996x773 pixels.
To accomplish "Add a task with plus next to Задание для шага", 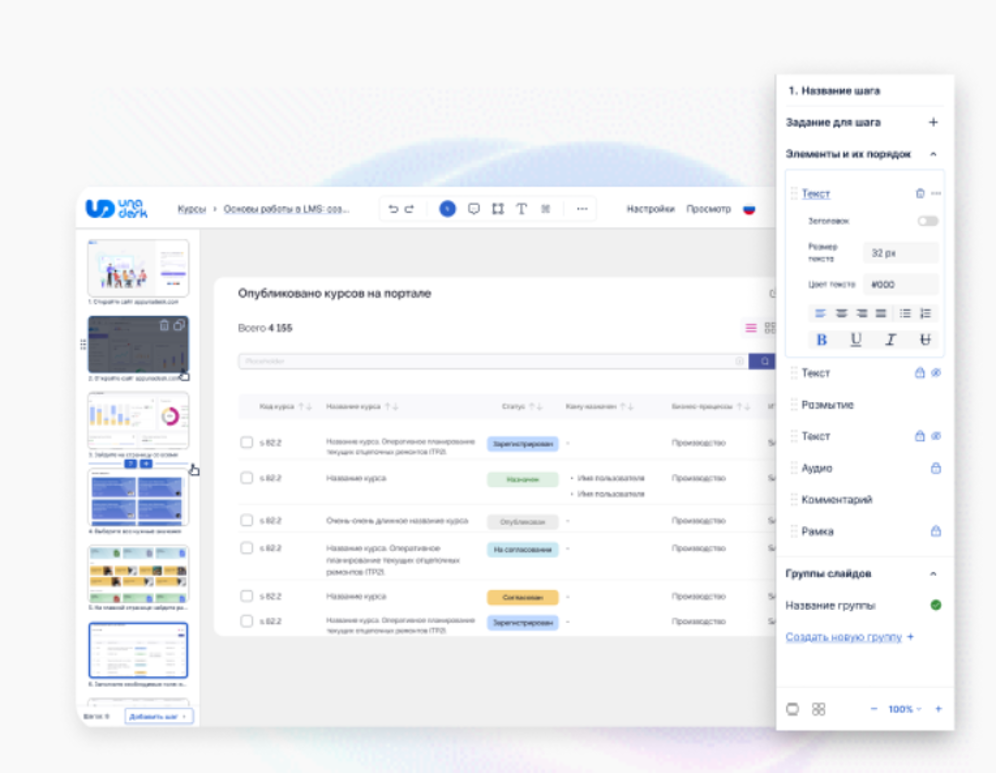I will pyautogui.click(x=933, y=122).
